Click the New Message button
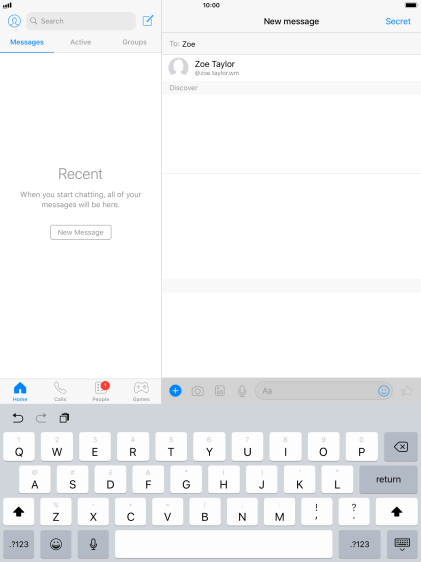 tap(81, 232)
